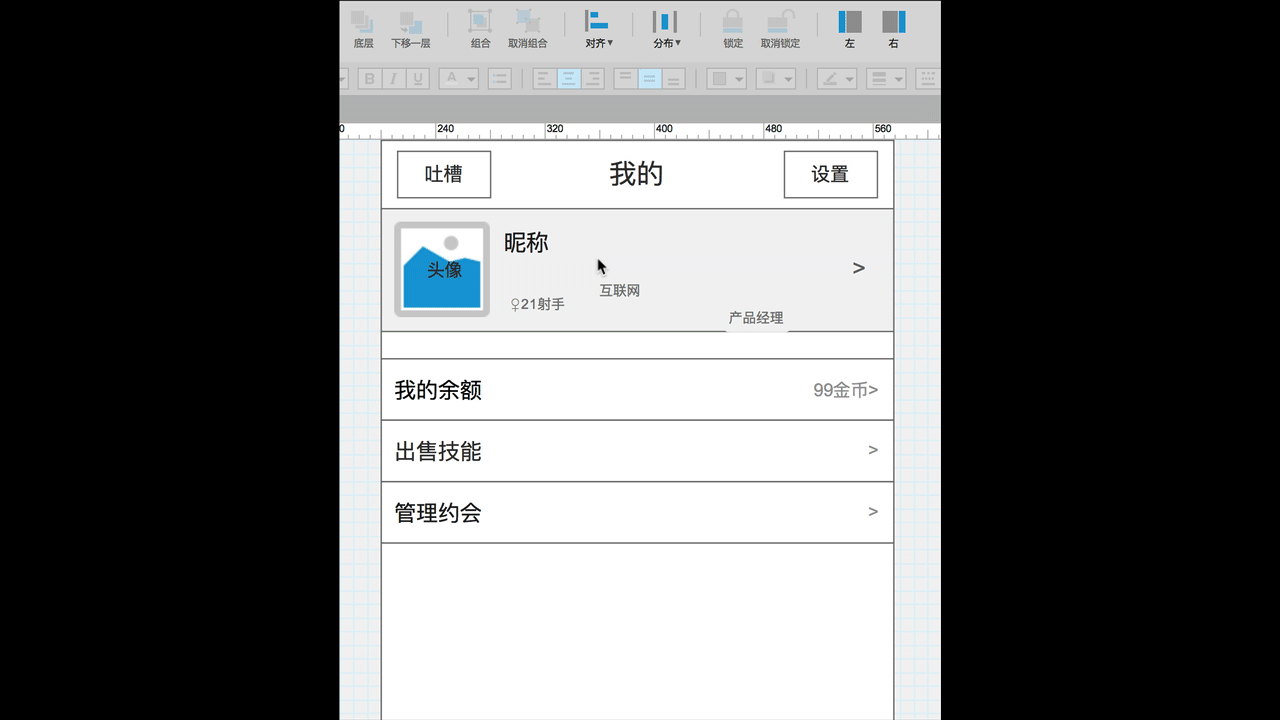Select the 管理约会 list row
The image size is (1280, 720).
point(637,513)
